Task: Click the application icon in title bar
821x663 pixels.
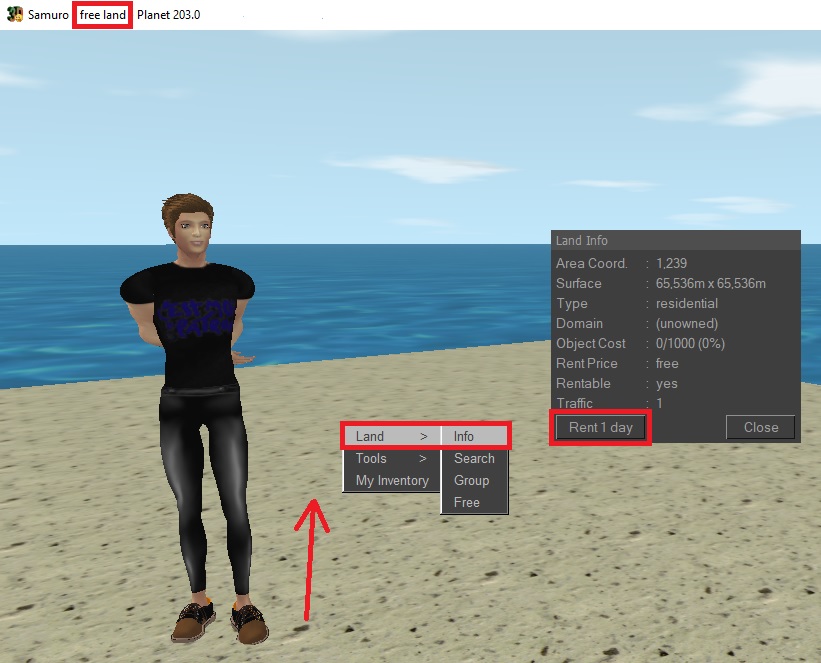Action: click(x=15, y=16)
